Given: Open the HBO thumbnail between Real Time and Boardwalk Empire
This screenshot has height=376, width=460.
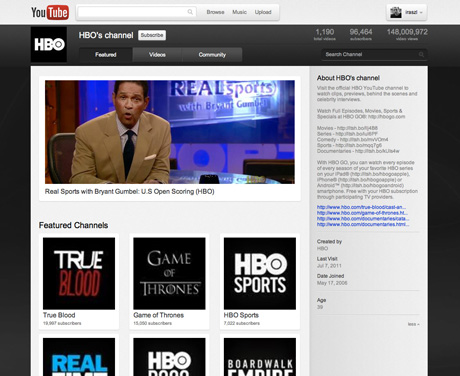Looking at the screenshot, I should (x=169, y=357).
